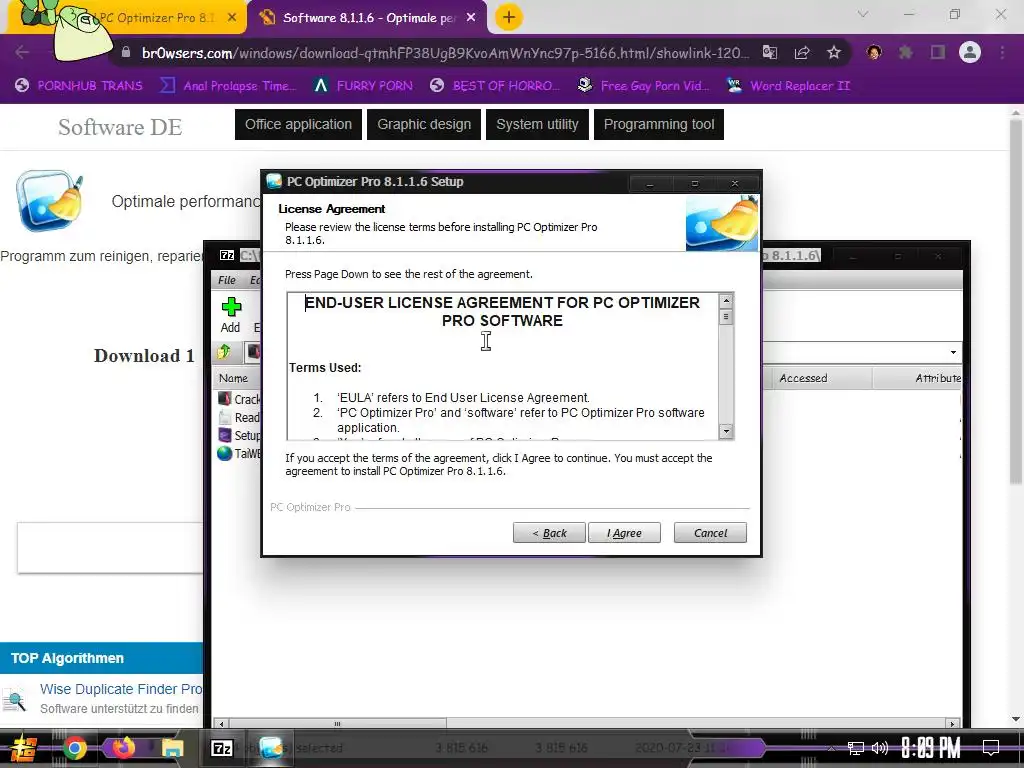This screenshot has height=768, width=1024.
Task: Close the PC Optimizer Pro browser tab
Action: (232, 18)
